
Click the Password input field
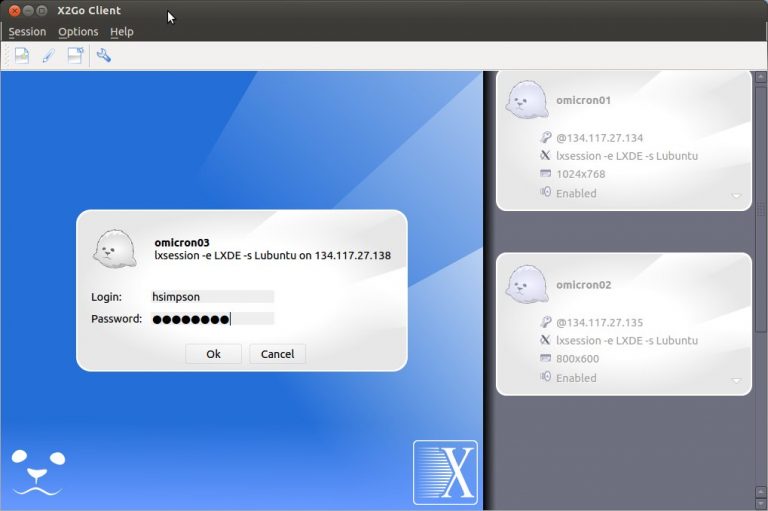pyautogui.click(x=211, y=319)
